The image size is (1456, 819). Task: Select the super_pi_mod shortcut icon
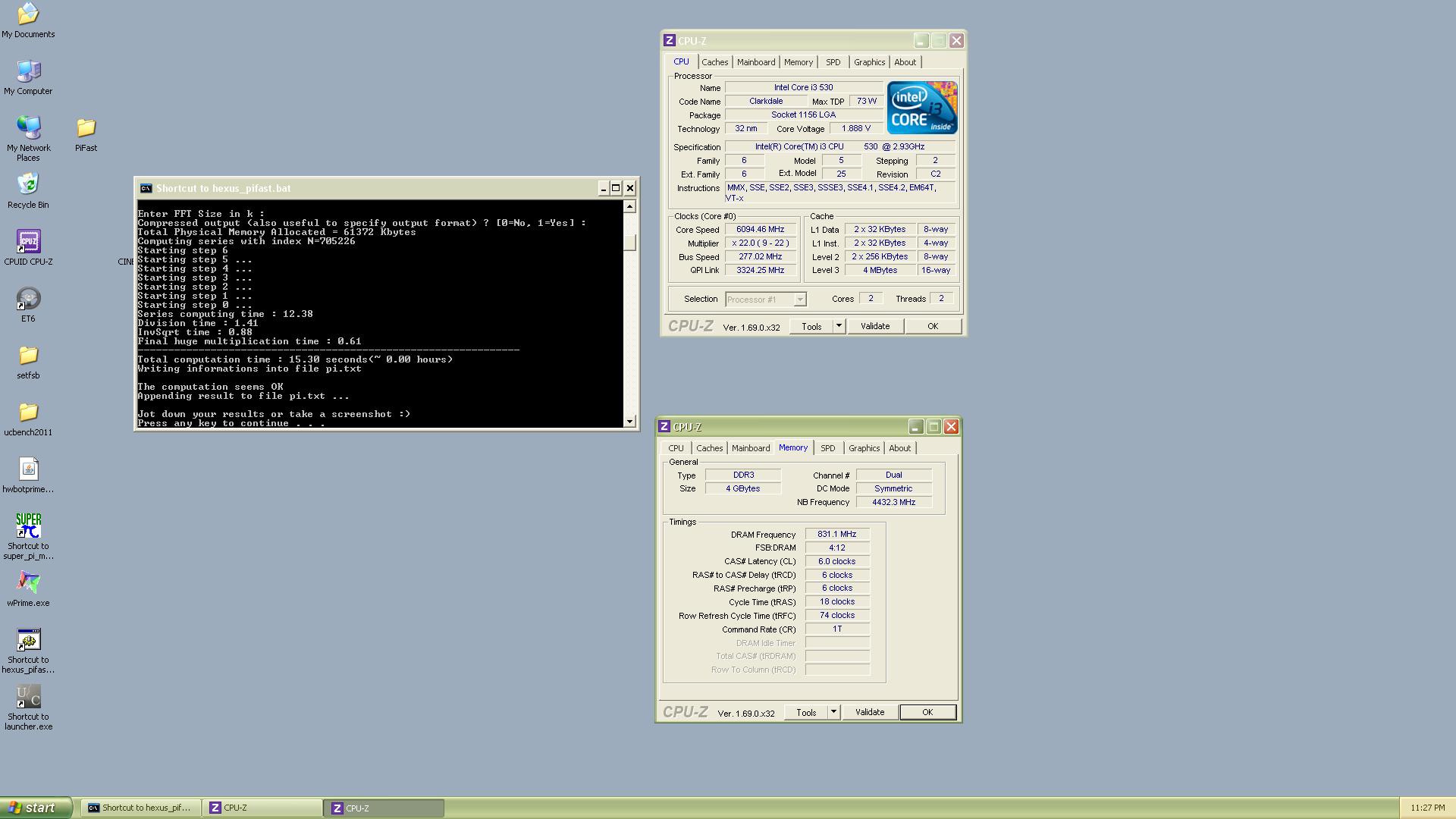pyautogui.click(x=28, y=526)
